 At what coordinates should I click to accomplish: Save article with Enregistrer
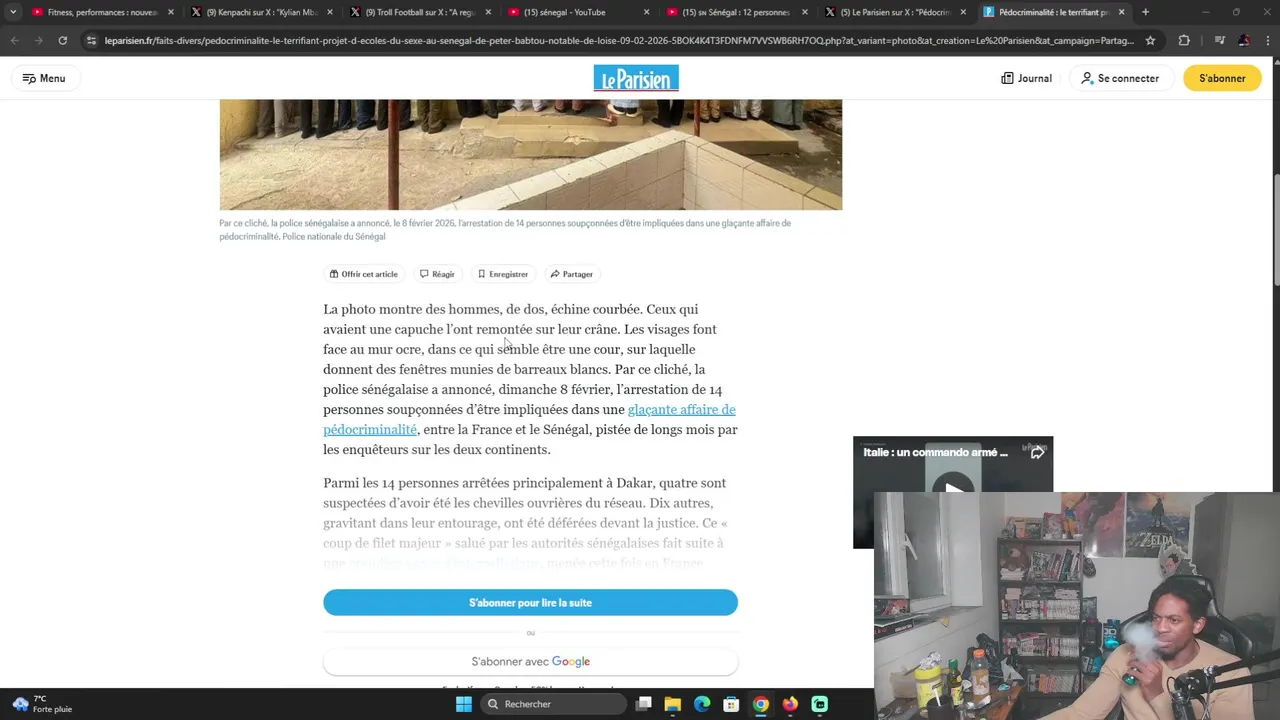click(502, 274)
